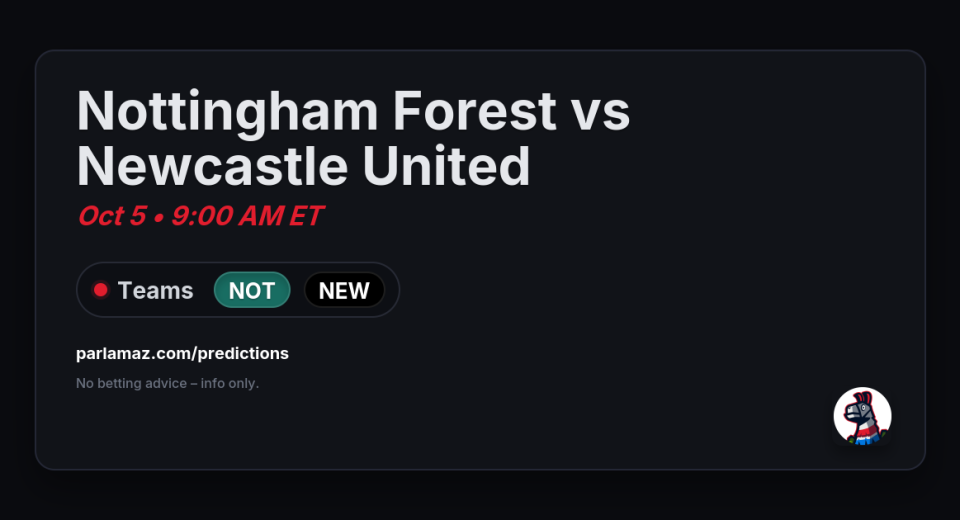Click the bullet separator in the date line
This screenshot has width=960, height=520.
pos(158,216)
